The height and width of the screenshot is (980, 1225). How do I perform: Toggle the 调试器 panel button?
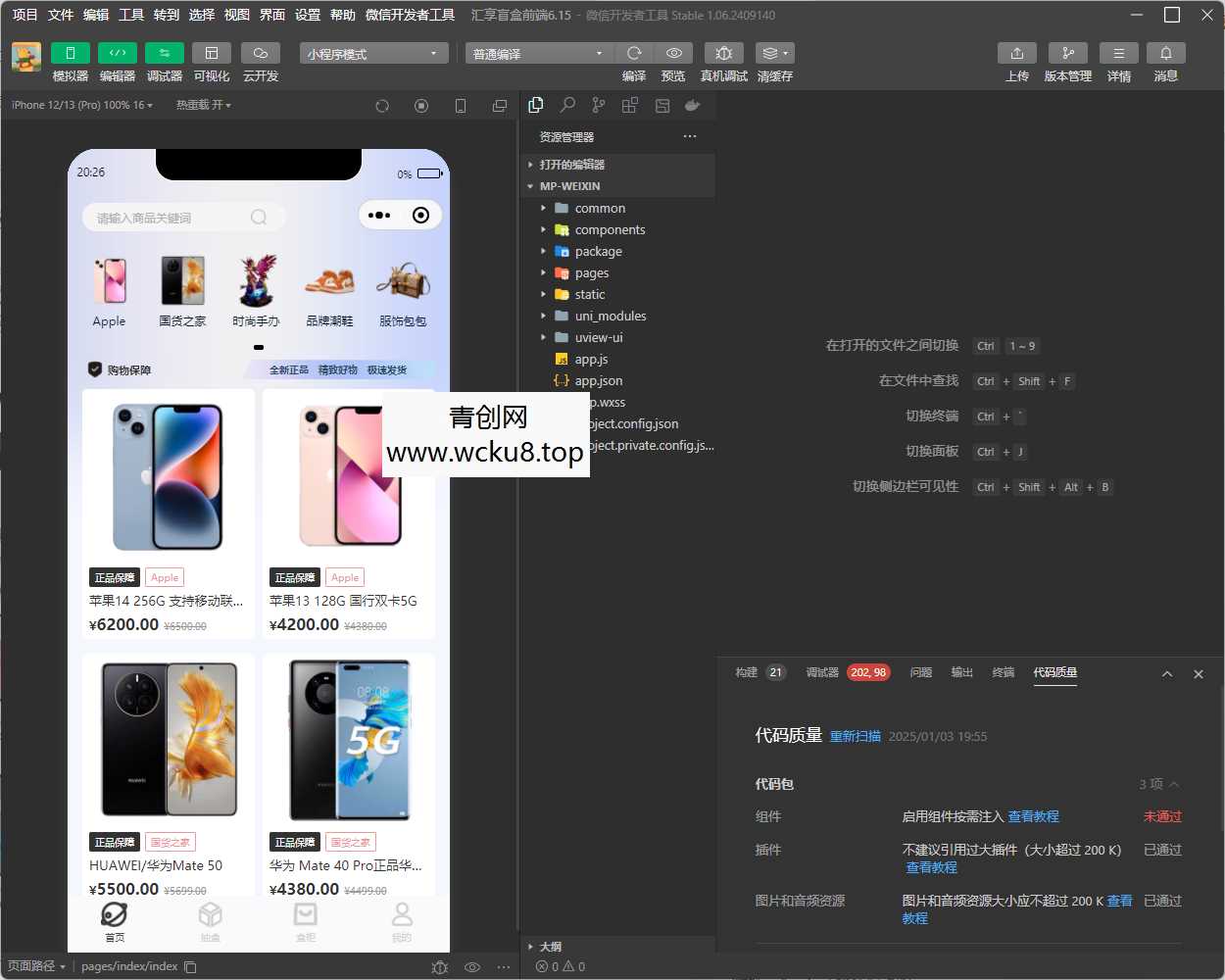pyautogui.click(x=164, y=53)
